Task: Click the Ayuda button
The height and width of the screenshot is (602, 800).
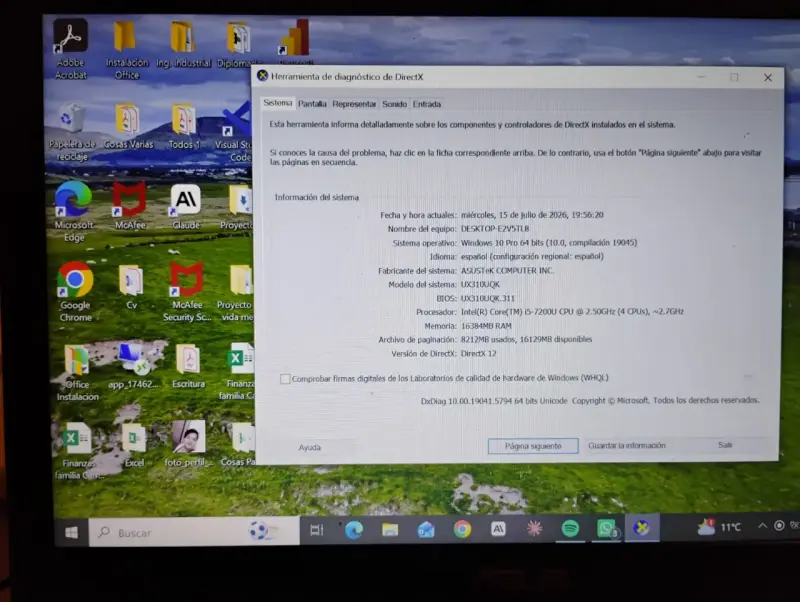Action: 310,447
